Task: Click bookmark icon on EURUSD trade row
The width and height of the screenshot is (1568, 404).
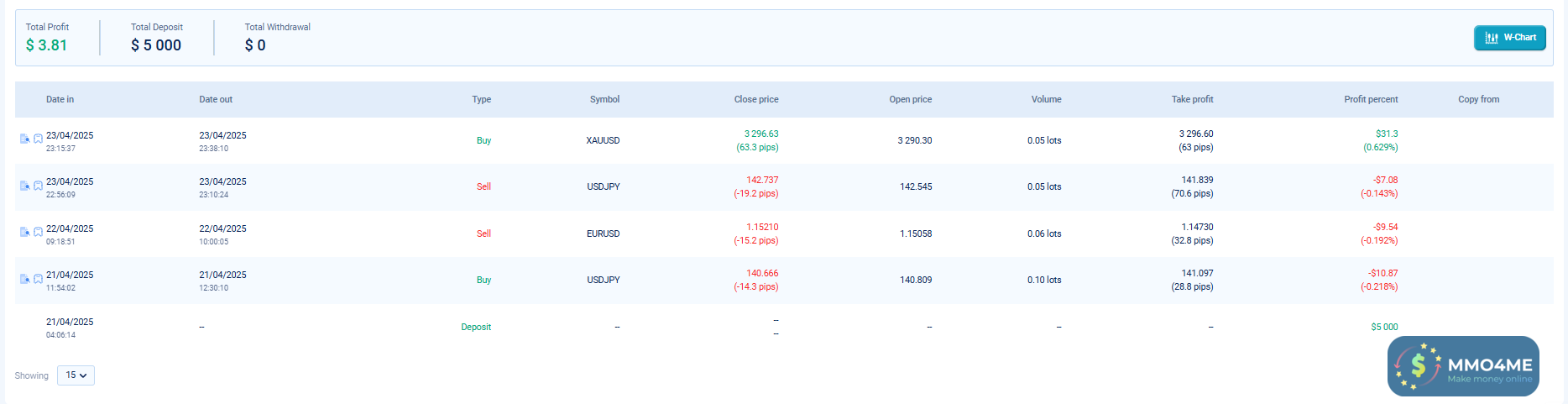Action: click(x=38, y=232)
